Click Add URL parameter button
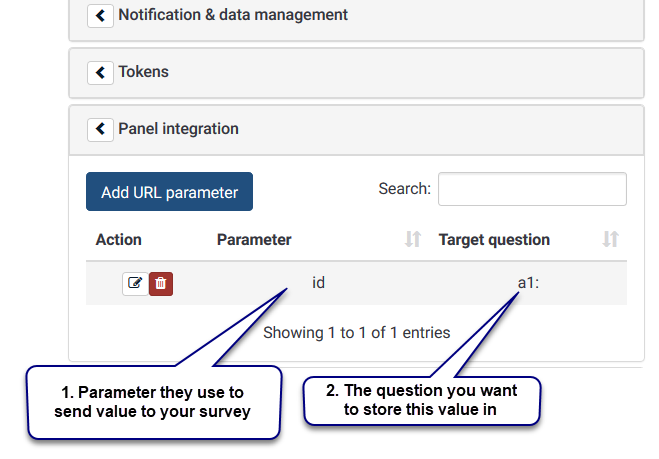 [x=169, y=192]
